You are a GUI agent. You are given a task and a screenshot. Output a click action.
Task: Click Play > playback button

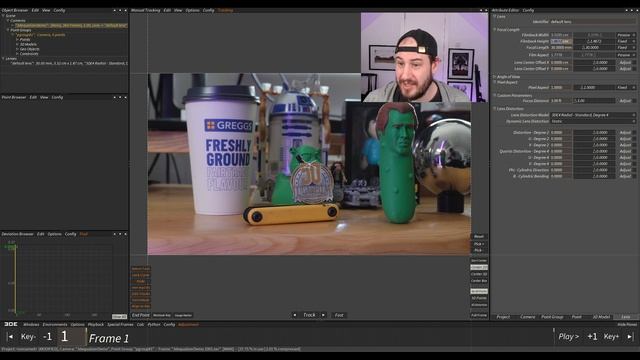coord(569,337)
